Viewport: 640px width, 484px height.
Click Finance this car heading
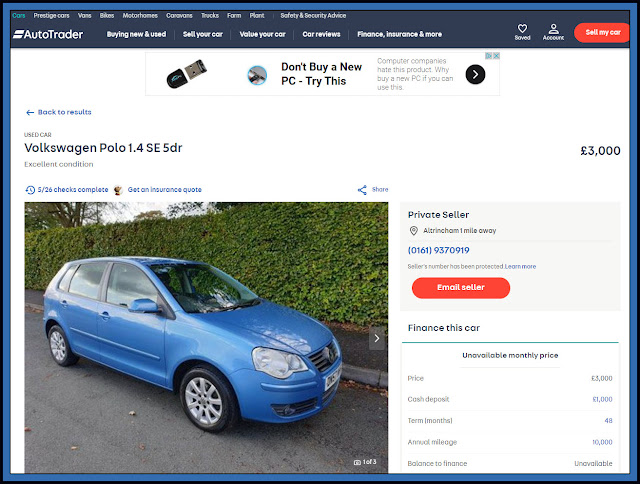(444, 328)
